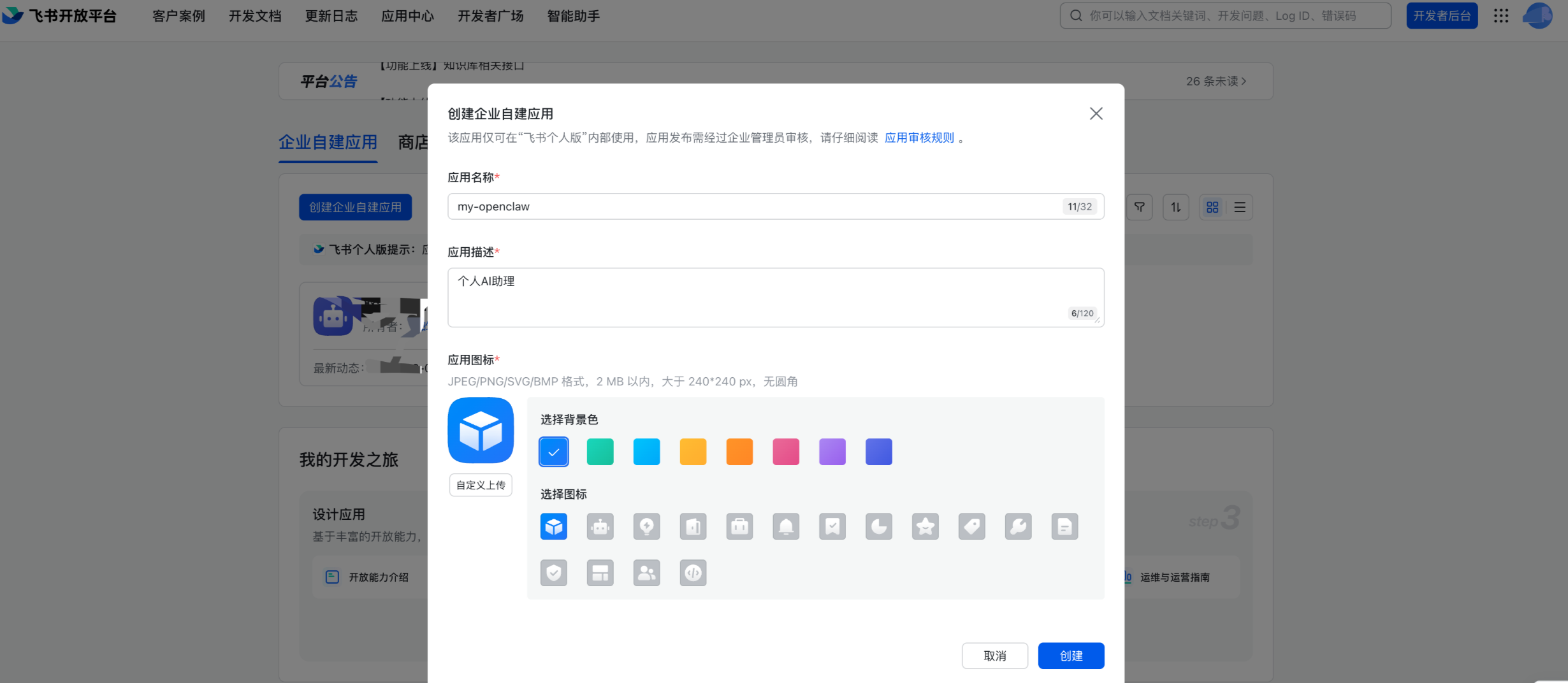Choose the pink background color
Image resolution: width=1568 pixels, height=683 pixels.
[x=786, y=452]
